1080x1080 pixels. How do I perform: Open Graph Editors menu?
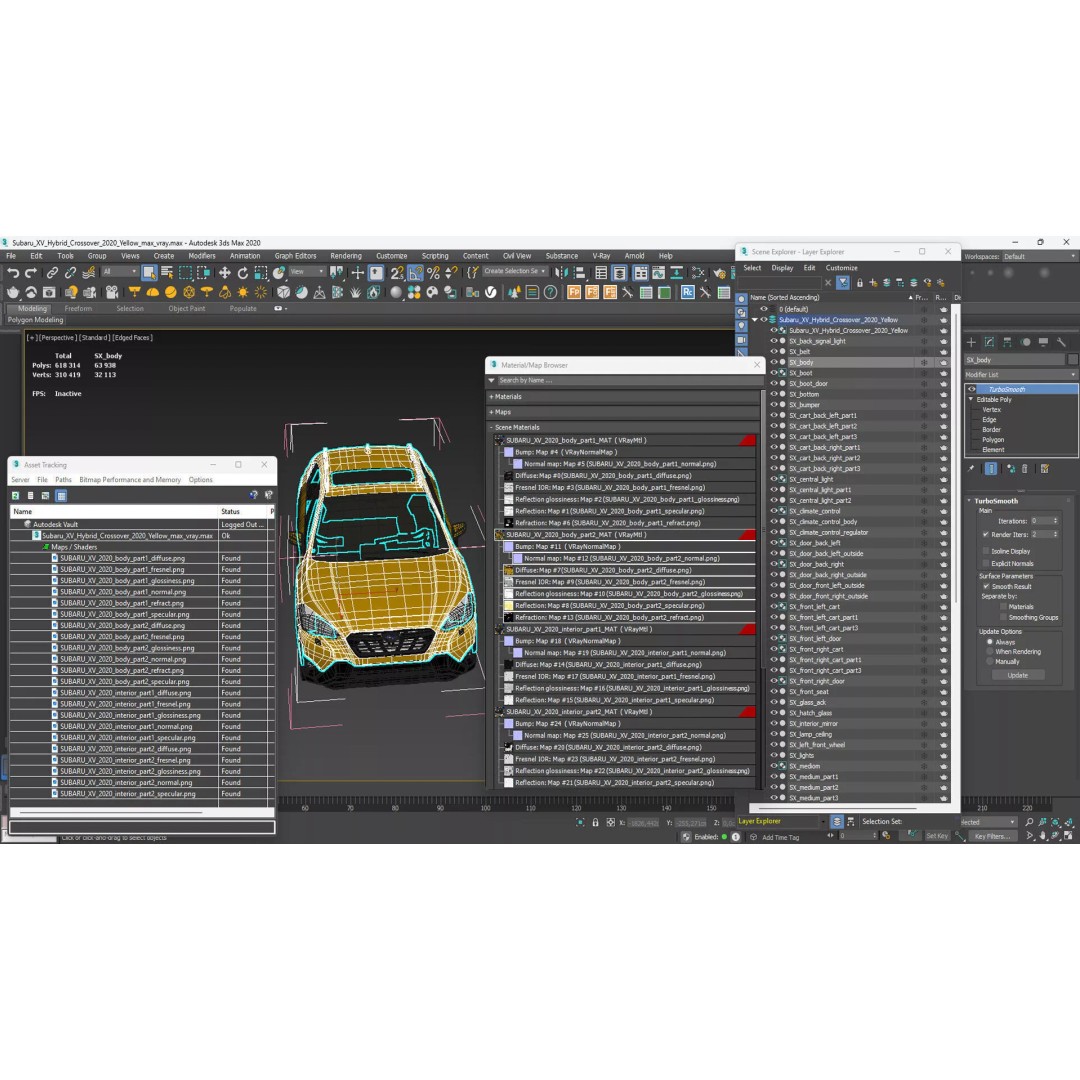(x=295, y=256)
